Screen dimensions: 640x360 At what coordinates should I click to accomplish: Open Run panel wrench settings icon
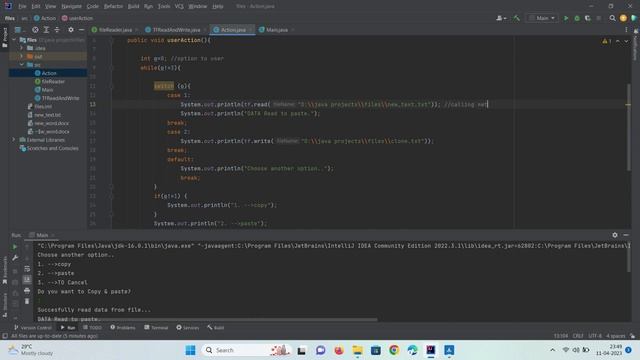click(x=15, y=258)
